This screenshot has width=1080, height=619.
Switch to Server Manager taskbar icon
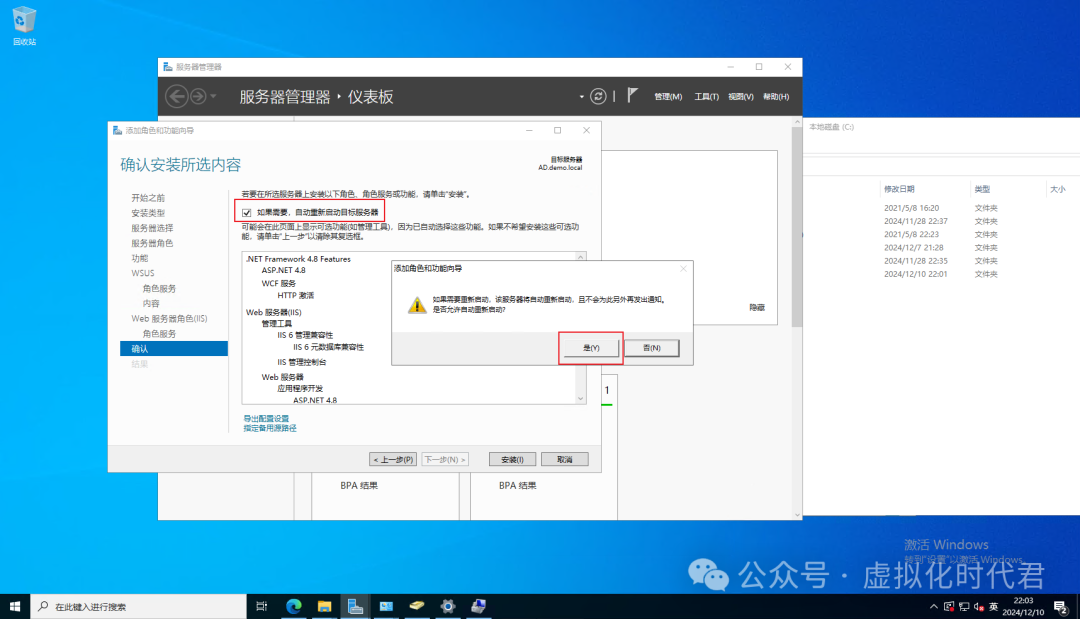click(355, 607)
